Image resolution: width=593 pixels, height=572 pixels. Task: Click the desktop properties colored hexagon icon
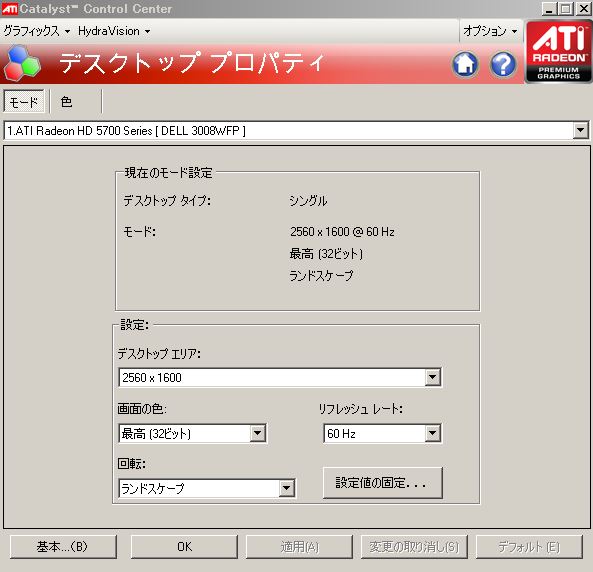22,63
